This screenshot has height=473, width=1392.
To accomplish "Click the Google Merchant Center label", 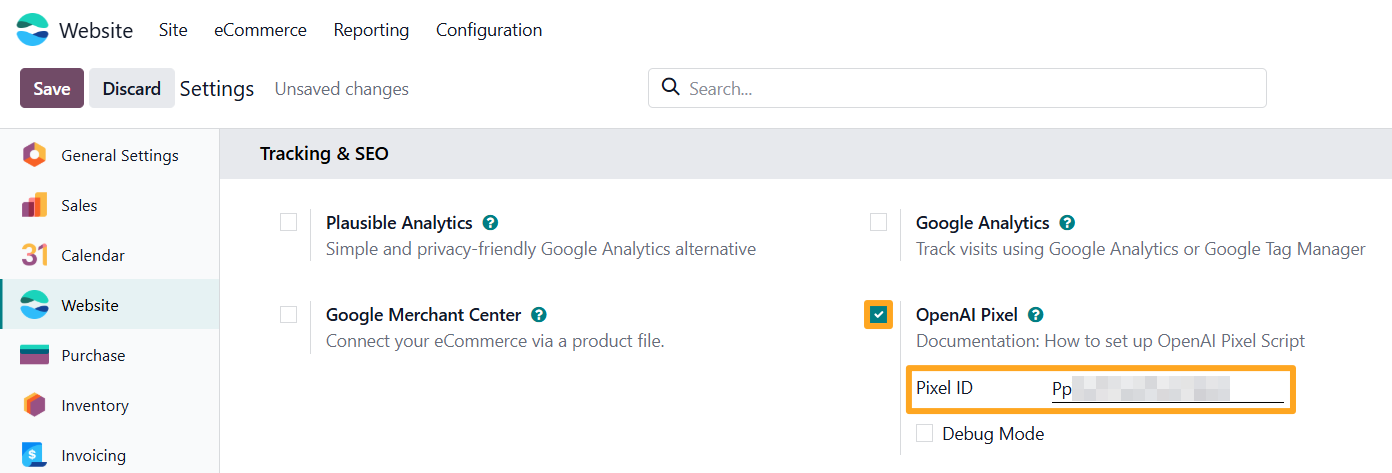I will click(x=424, y=315).
